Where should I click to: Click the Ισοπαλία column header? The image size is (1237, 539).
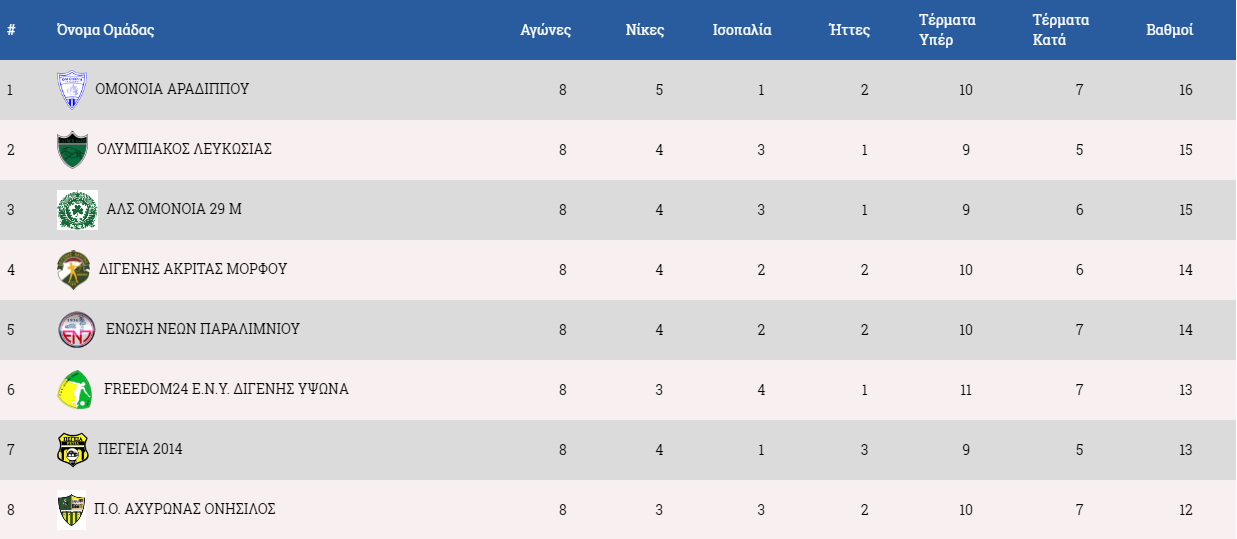742,30
